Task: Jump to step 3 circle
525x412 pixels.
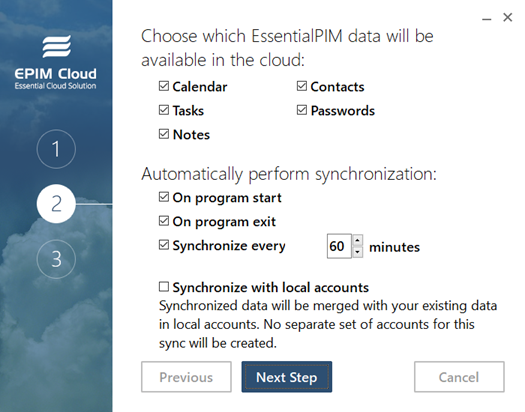Action: 56,259
